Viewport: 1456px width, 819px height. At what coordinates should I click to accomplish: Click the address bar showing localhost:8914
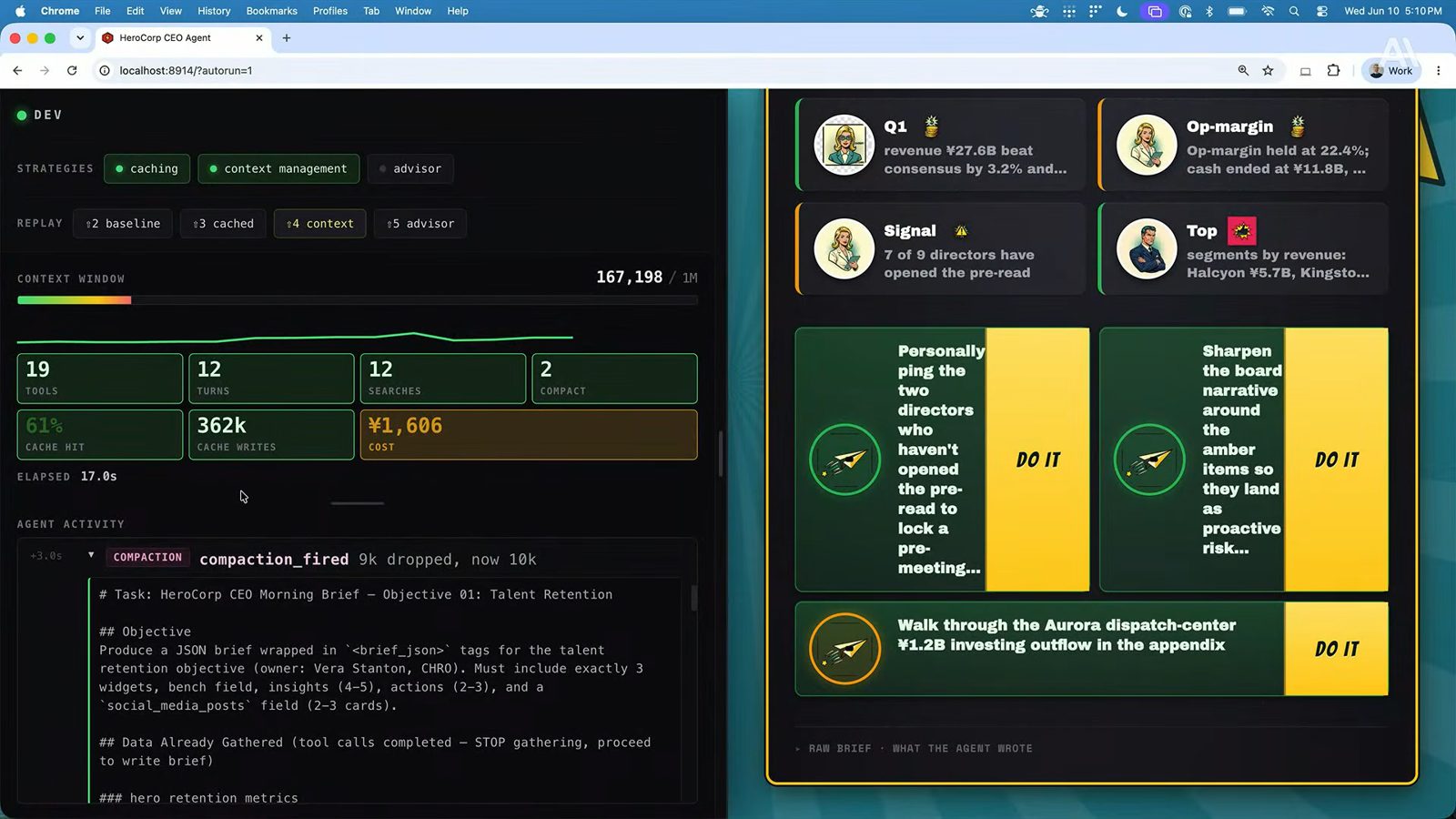664,70
